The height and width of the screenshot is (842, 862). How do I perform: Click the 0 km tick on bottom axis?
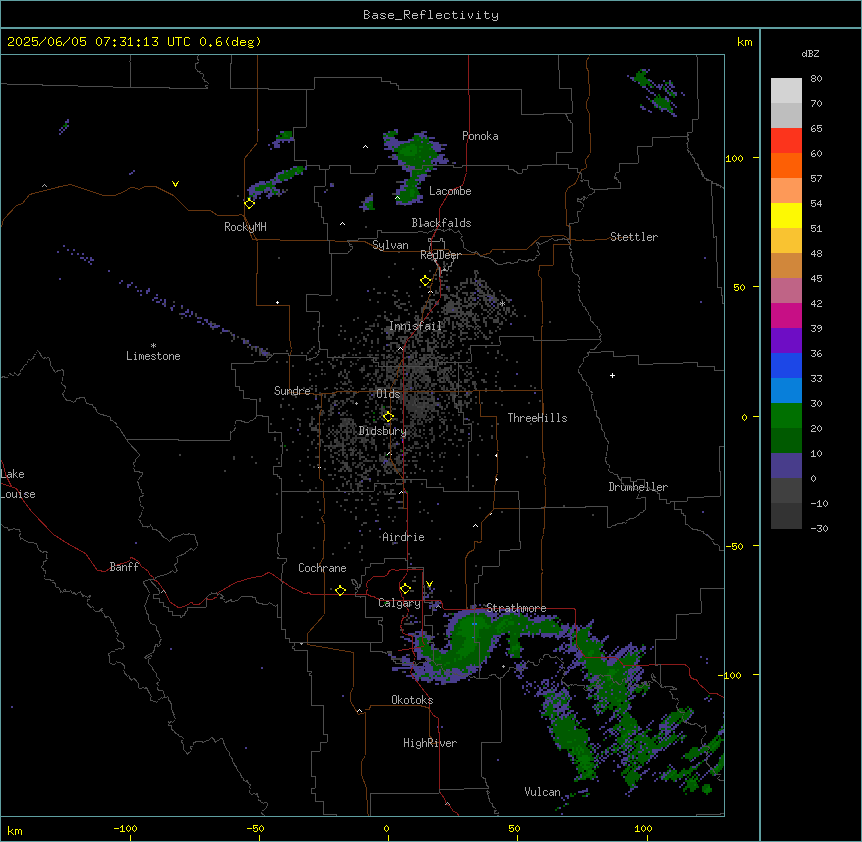[x=388, y=837]
